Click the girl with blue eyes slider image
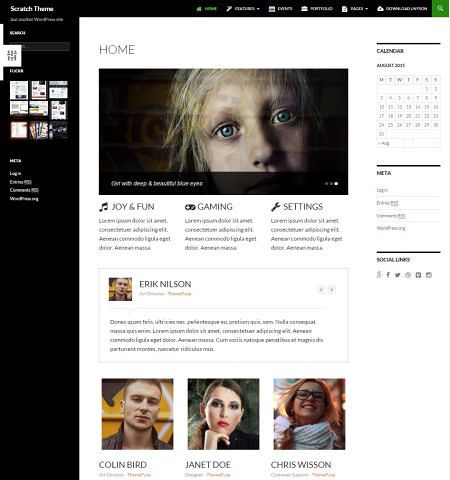 (x=223, y=132)
